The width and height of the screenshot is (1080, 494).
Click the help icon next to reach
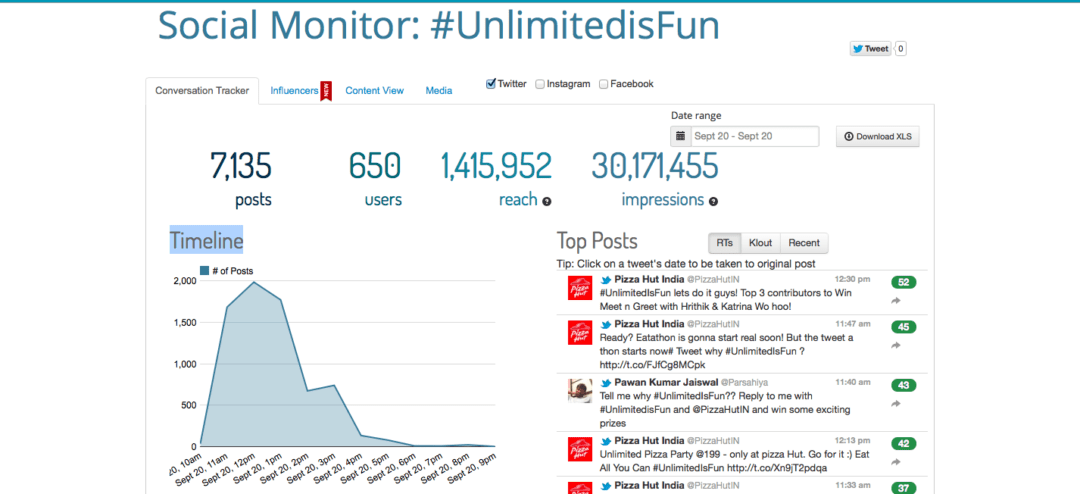[x=547, y=201]
